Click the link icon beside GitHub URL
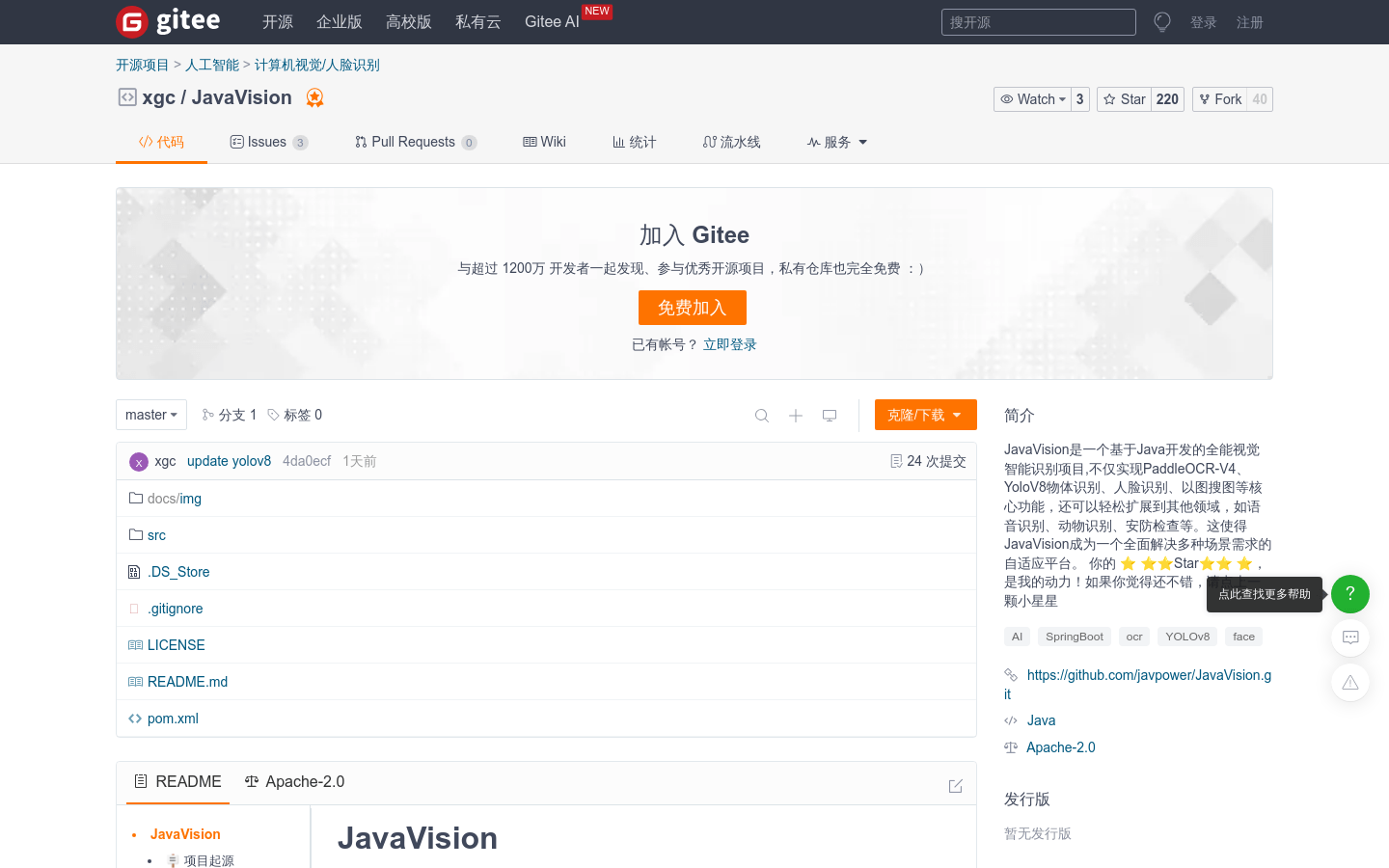The image size is (1389, 868). click(1011, 675)
